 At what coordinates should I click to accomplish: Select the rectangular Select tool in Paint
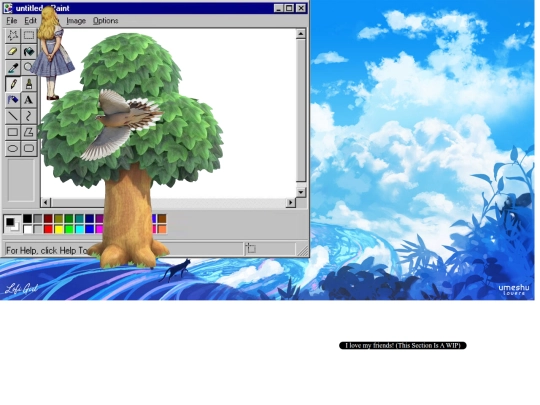[x=29, y=35]
